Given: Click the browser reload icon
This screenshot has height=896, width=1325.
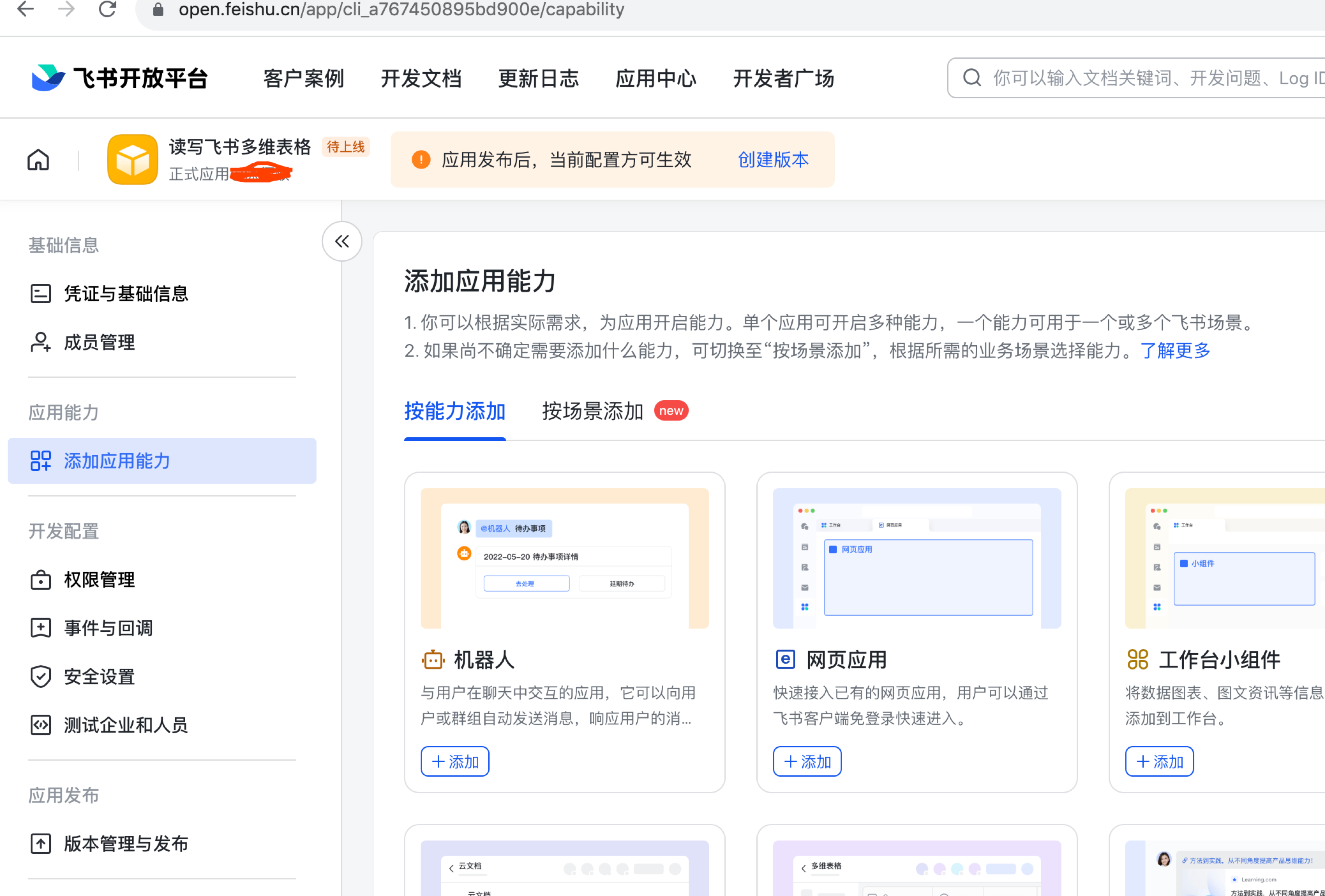Looking at the screenshot, I should click(x=107, y=9).
